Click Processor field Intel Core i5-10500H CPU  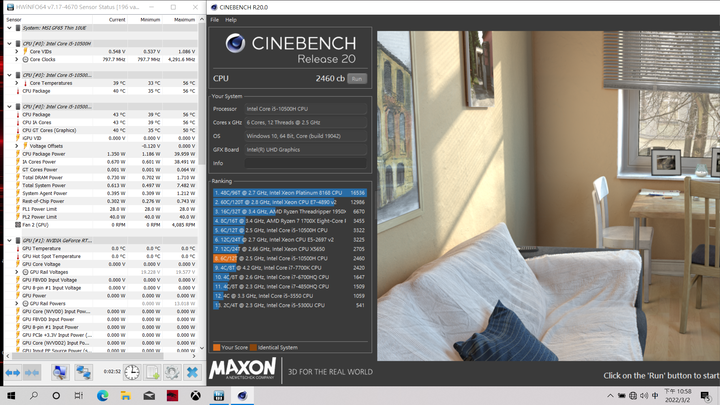[x=305, y=109]
